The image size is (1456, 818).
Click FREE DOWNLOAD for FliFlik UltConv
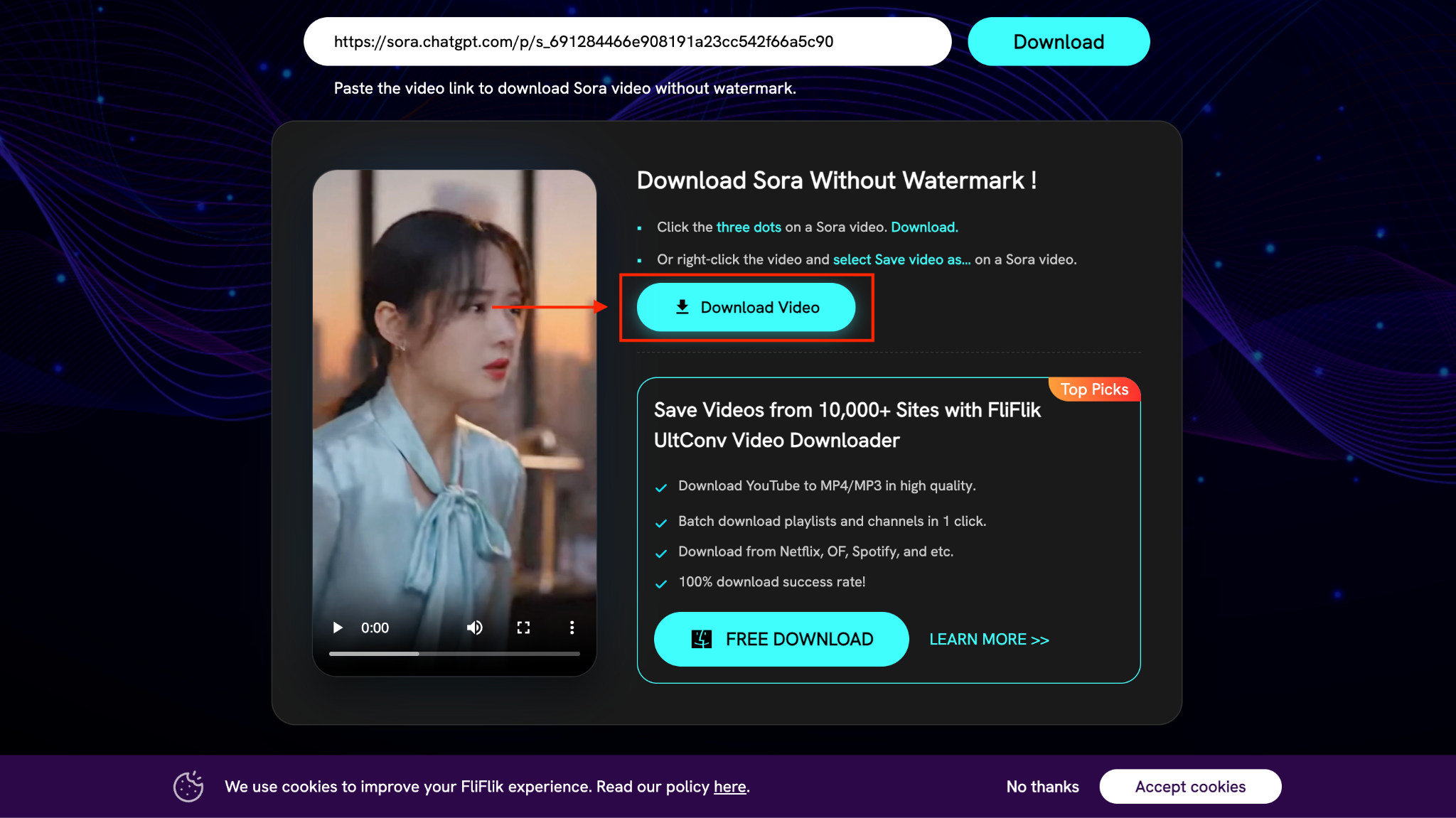click(x=781, y=639)
